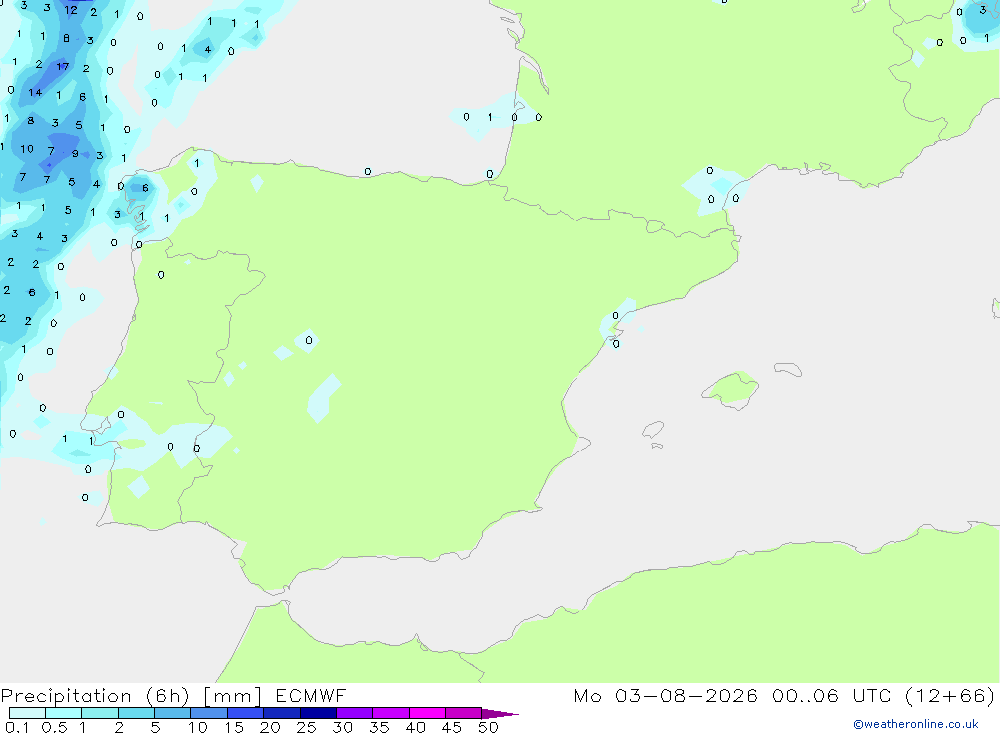
Task: Pick the 40–45 mm magenta legend swatch
Action: [x=427, y=713]
